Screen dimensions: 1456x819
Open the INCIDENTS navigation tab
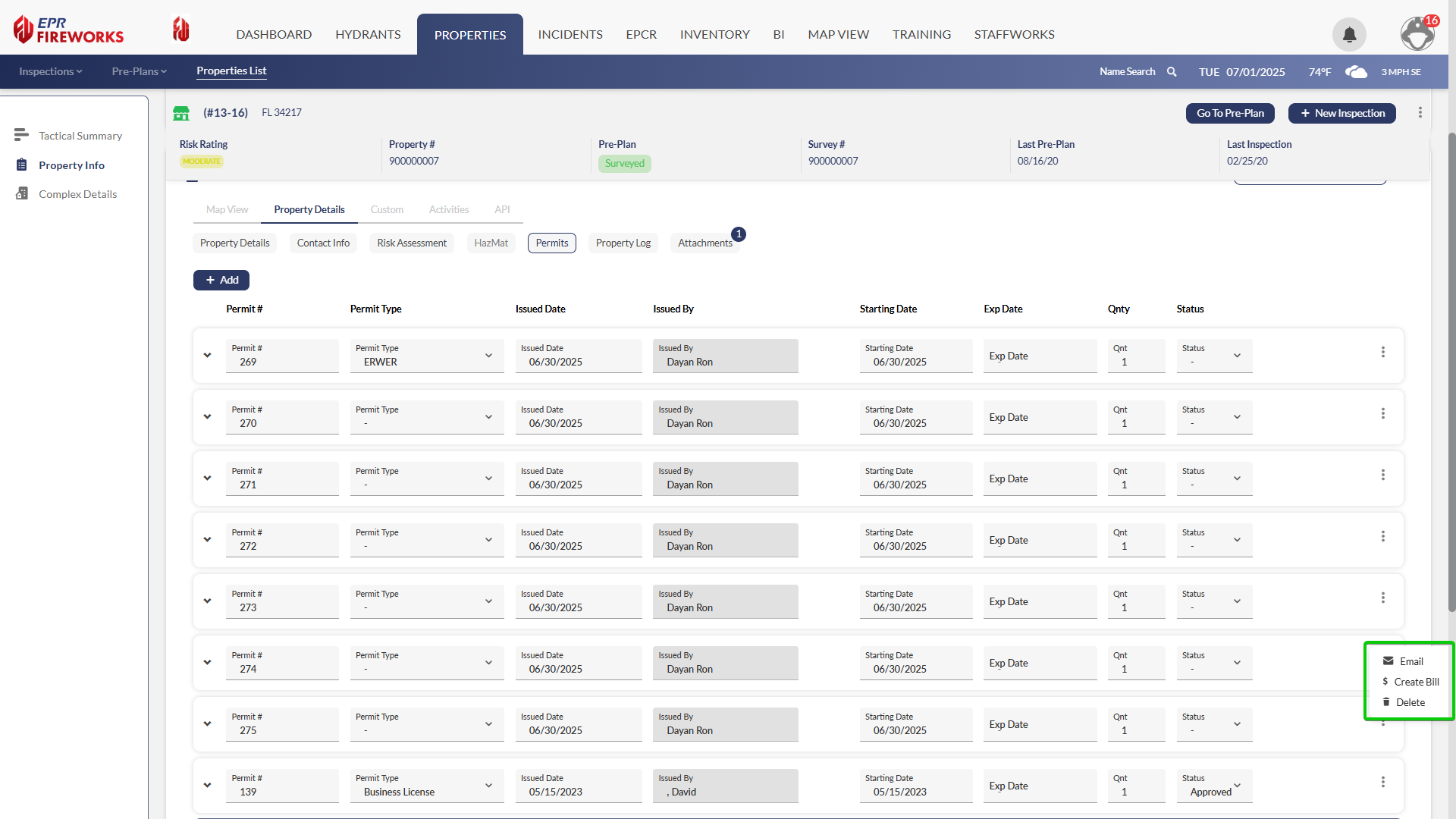570,35
